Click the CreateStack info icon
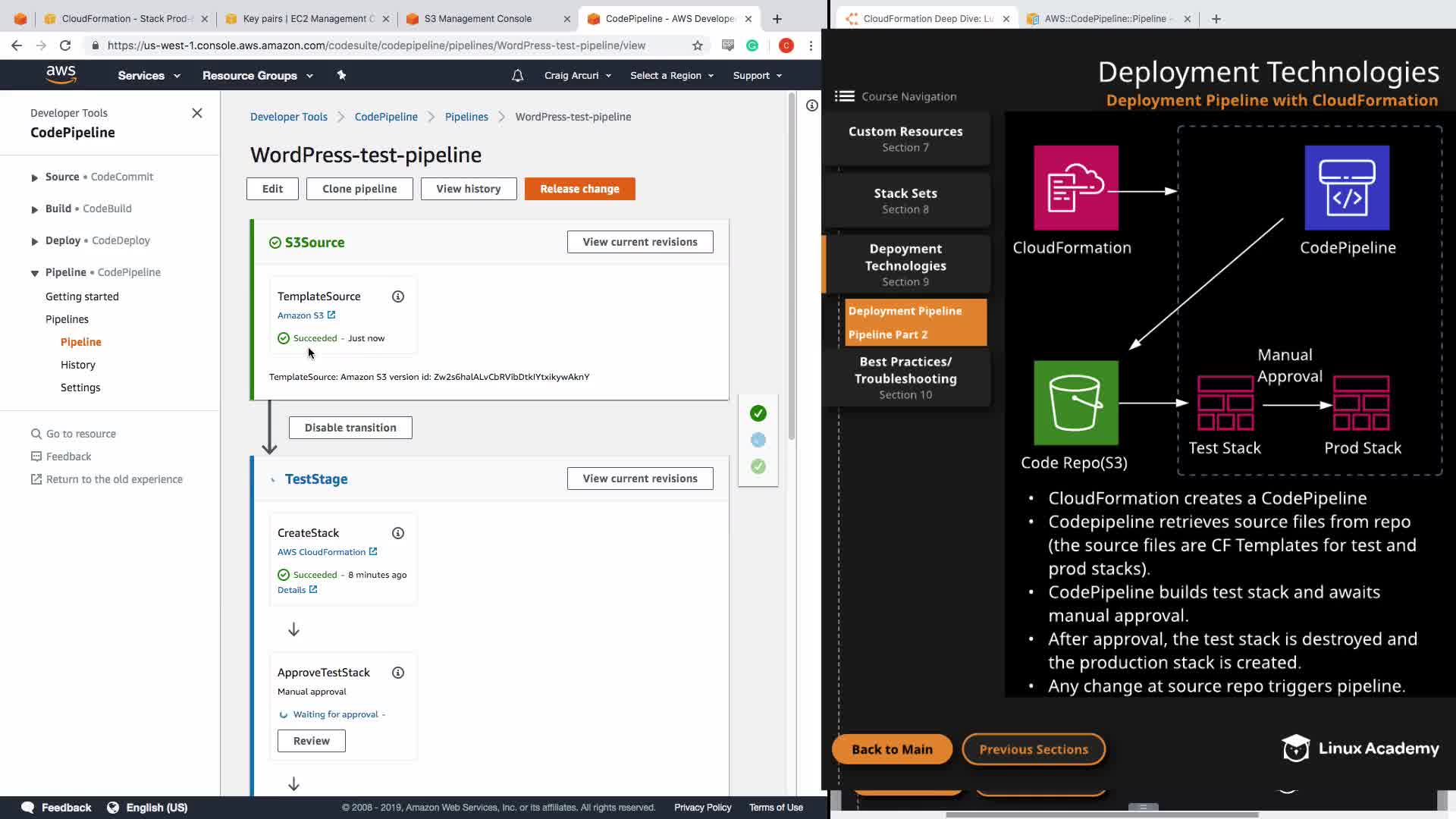Viewport: 1456px width, 819px height. [x=398, y=533]
